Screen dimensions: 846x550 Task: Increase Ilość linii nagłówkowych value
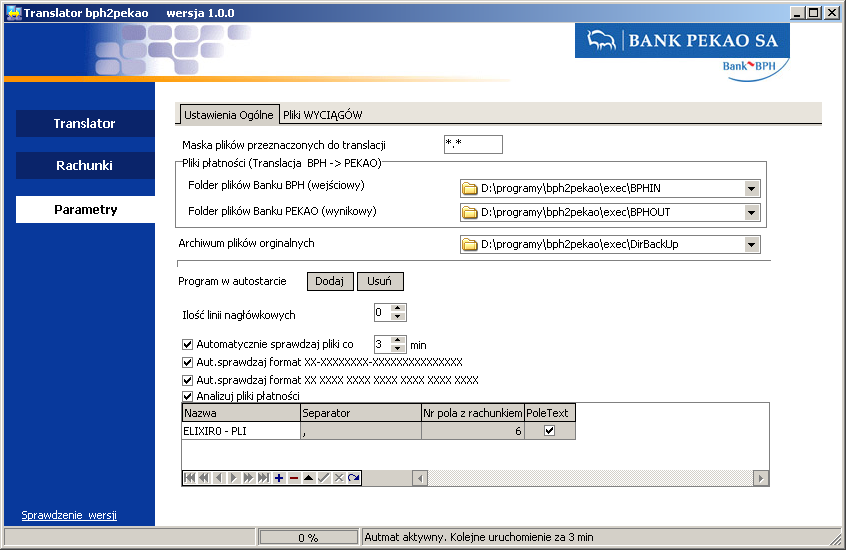coord(398,308)
